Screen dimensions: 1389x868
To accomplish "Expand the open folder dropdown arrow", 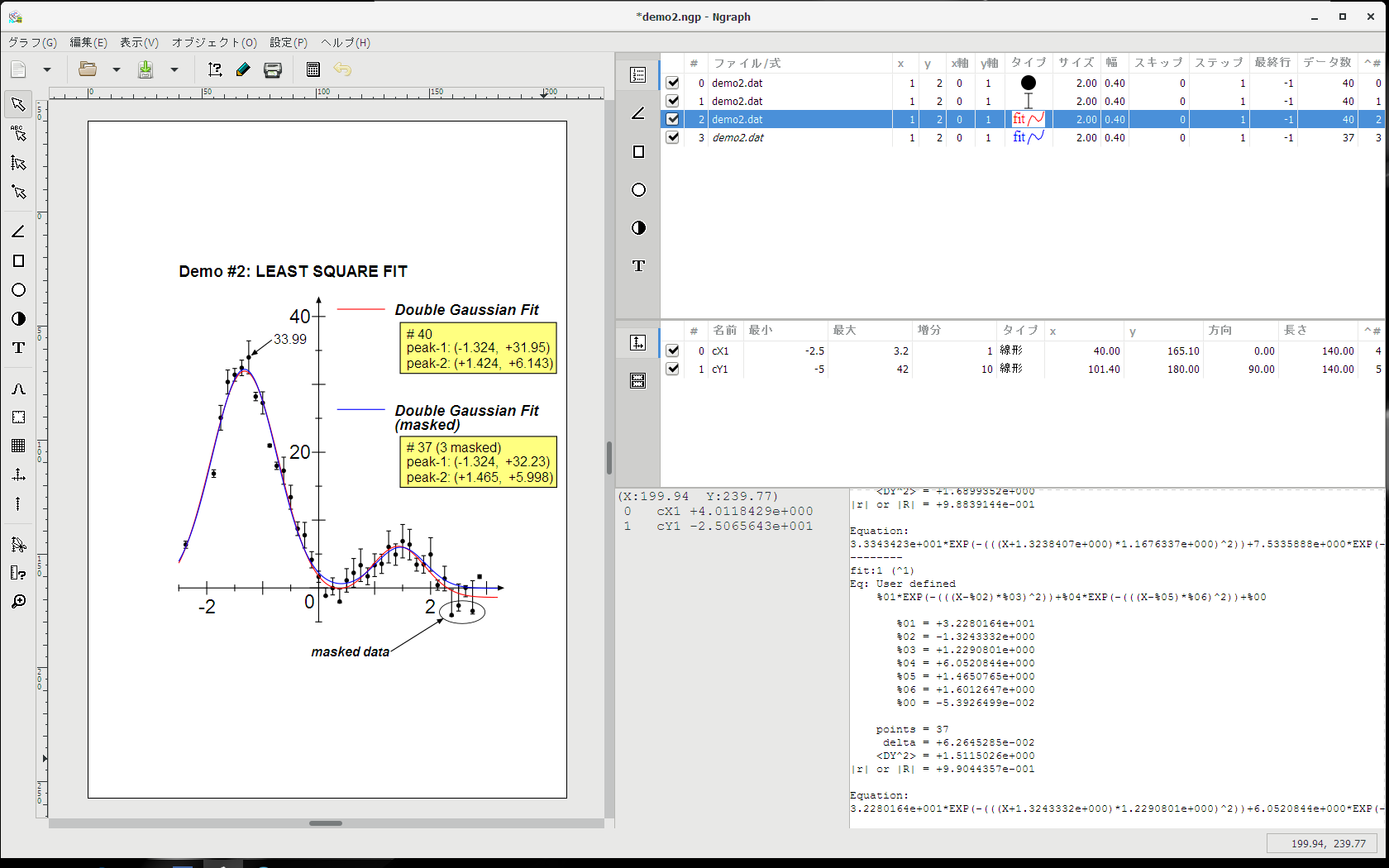I will (117, 70).
